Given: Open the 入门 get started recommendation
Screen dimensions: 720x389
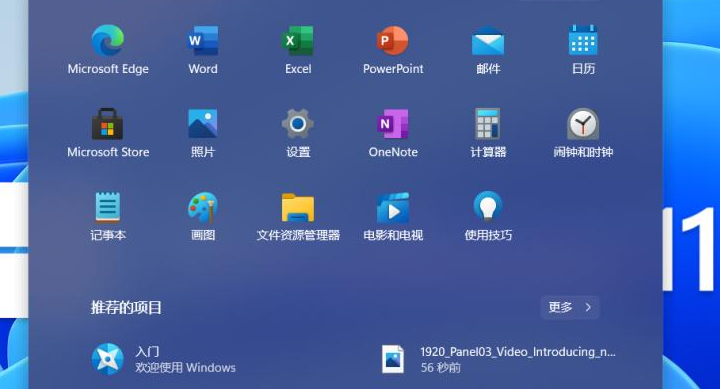Looking at the screenshot, I should click(x=163, y=359).
